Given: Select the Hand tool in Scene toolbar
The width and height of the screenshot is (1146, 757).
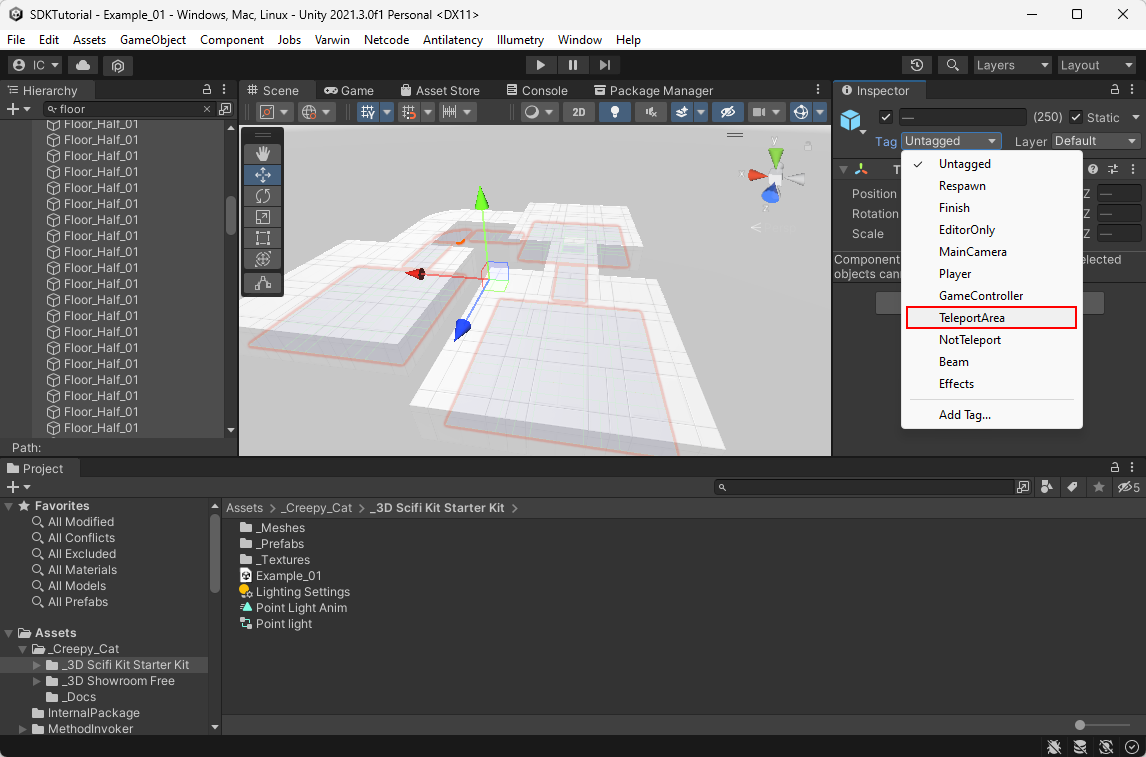Looking at the screenshot, I should pos(263,153).
